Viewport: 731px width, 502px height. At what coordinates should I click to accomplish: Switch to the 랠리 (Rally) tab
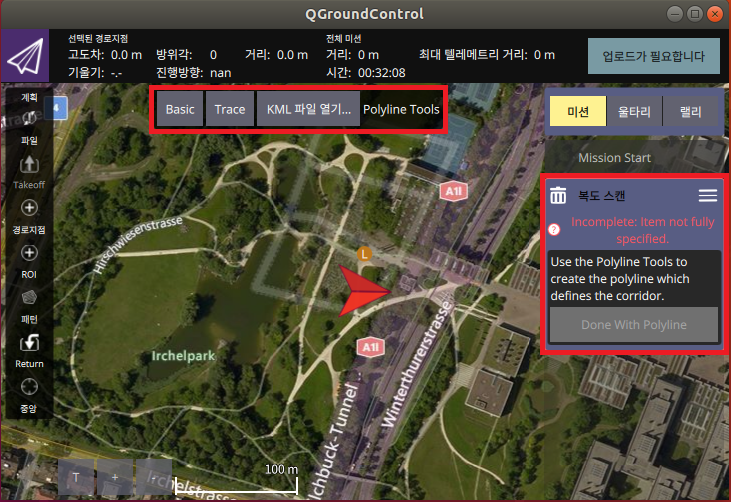click(690, 111)
